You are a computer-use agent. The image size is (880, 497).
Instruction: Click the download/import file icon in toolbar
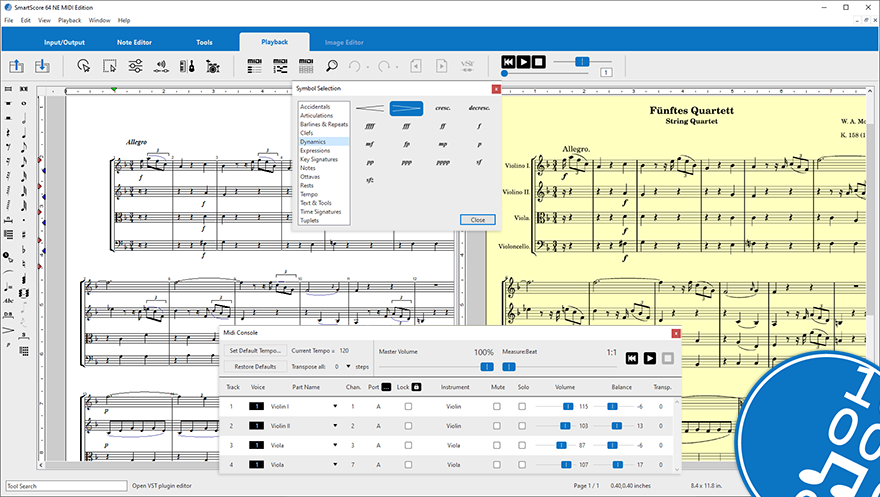(42, 66)
